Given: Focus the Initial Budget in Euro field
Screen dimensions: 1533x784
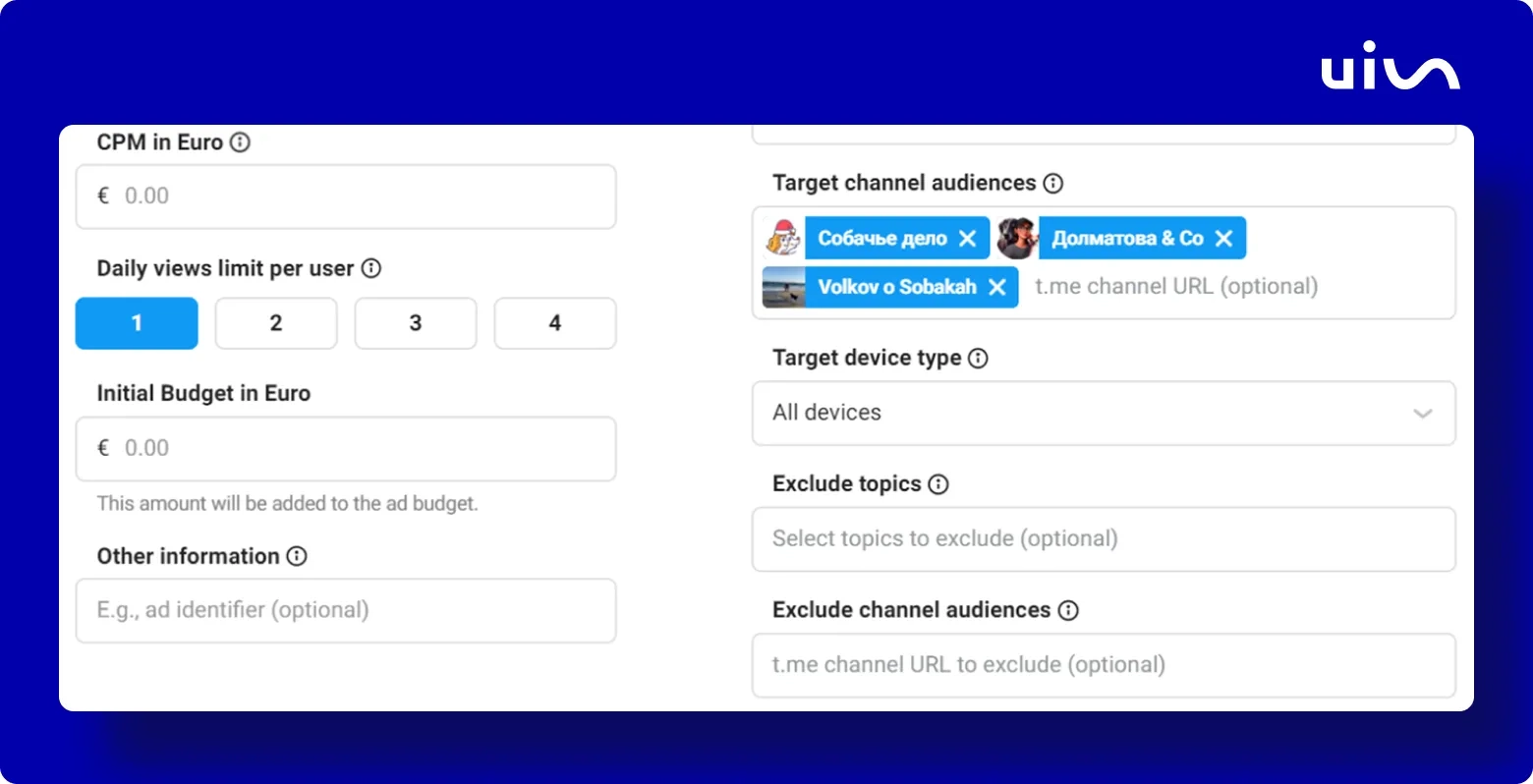Looking at the screenshot, I should 346,449.
